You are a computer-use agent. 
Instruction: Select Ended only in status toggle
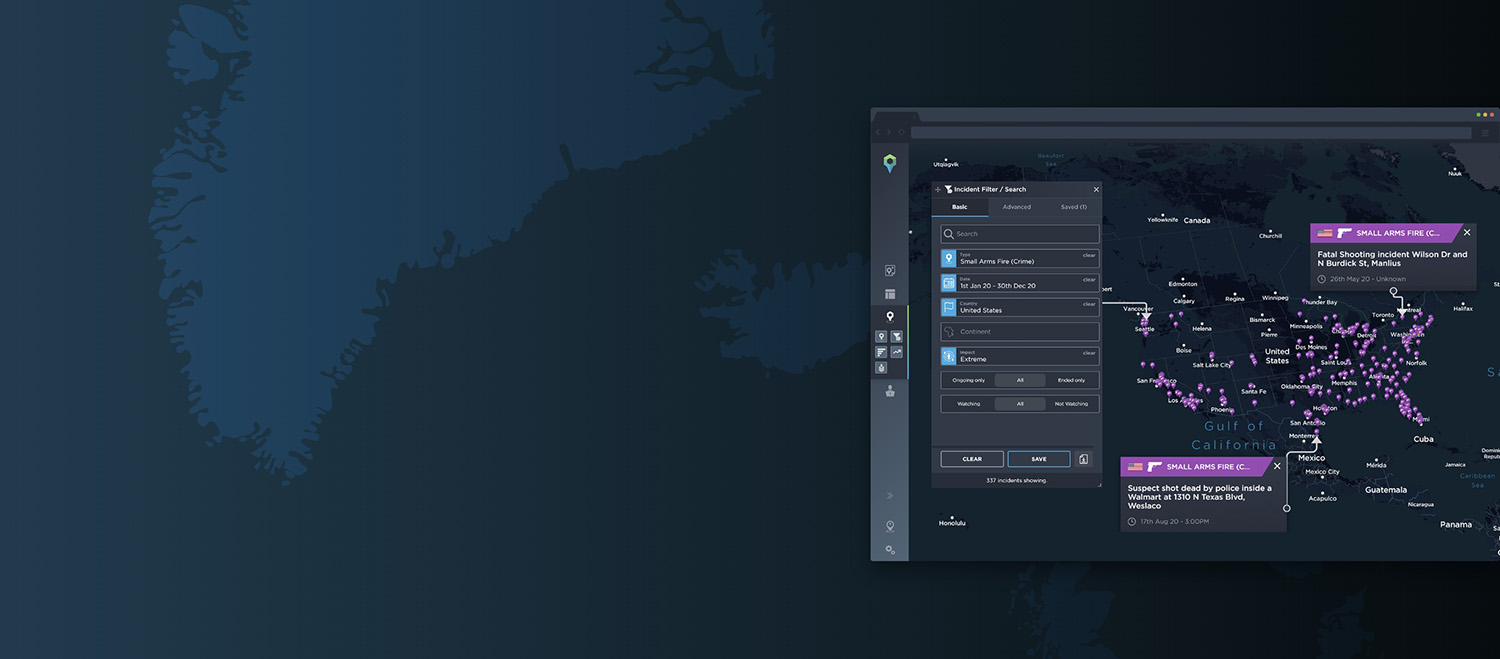pos(1071,380)
